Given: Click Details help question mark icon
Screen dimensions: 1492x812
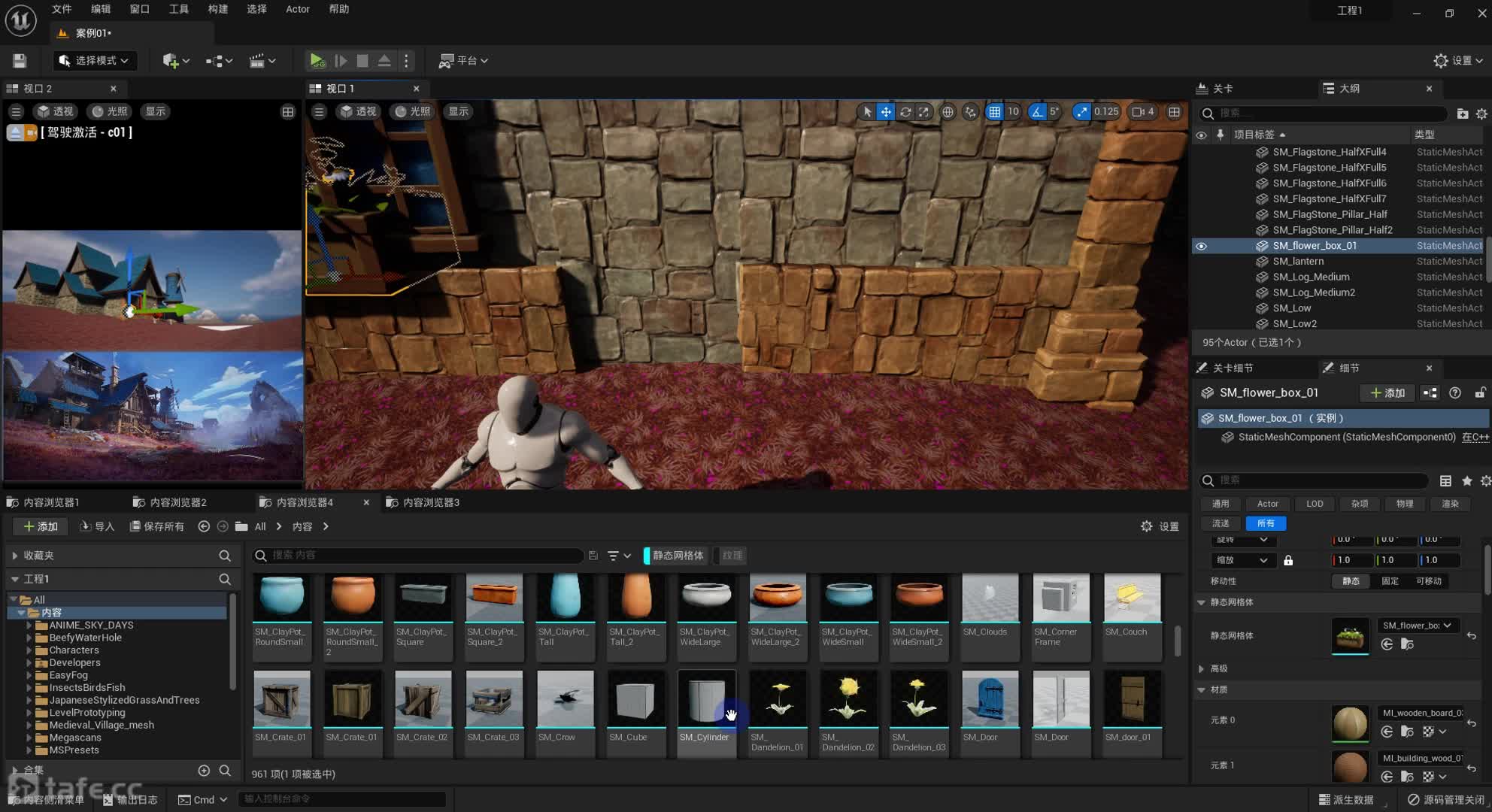Looking at the screenshot, I should [x=1455, y=393].
